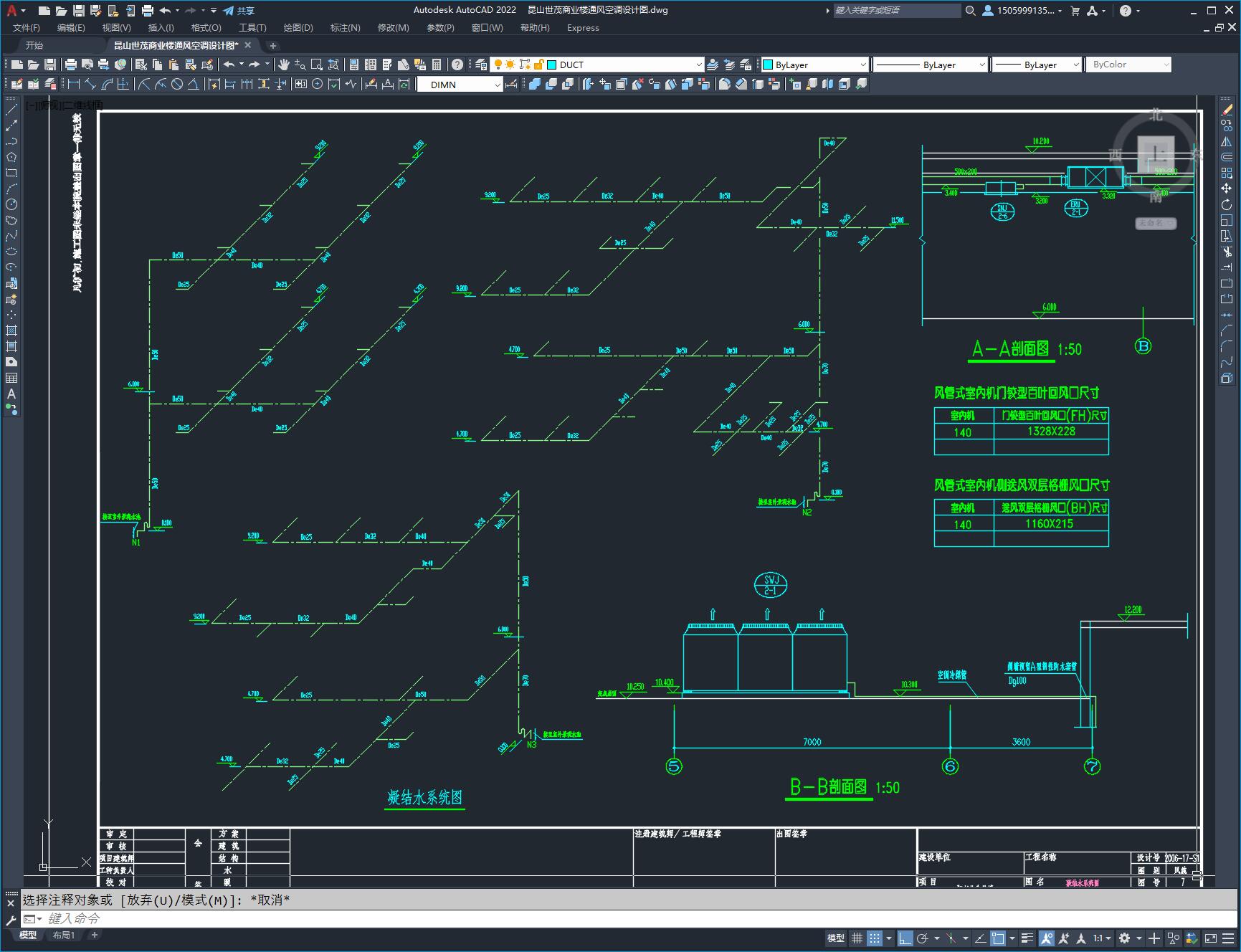Toggle lineweight display in the status bar
Image resolution: width=1241 pixels, height=952 pixels.
pyautogui.click(x=1028, y=938)
